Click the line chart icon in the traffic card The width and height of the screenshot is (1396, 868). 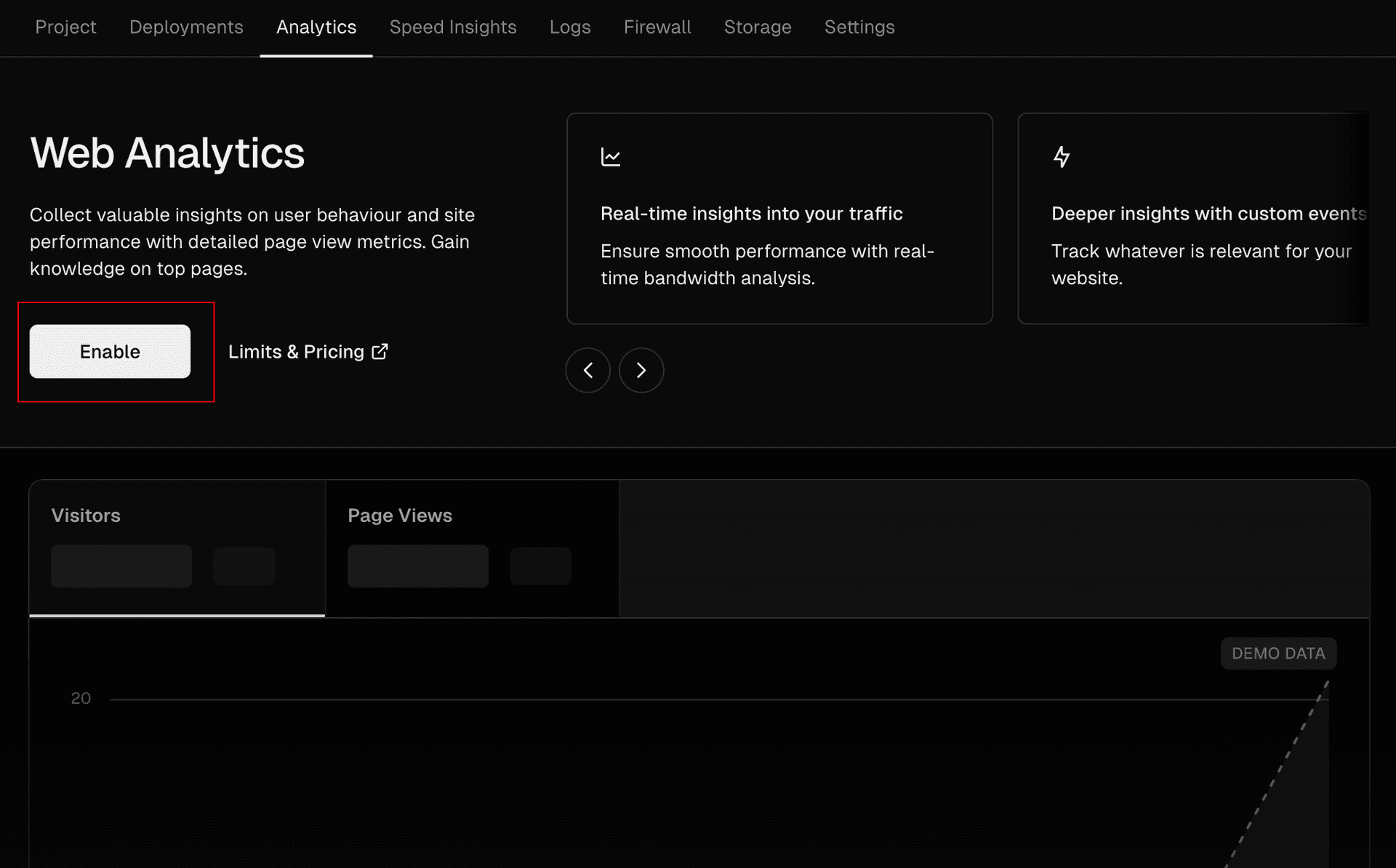(611, 156)
